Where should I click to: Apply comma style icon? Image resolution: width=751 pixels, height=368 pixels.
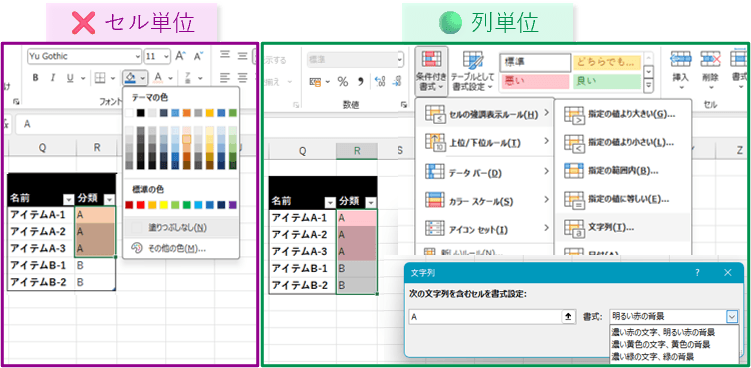pos(361,82)
